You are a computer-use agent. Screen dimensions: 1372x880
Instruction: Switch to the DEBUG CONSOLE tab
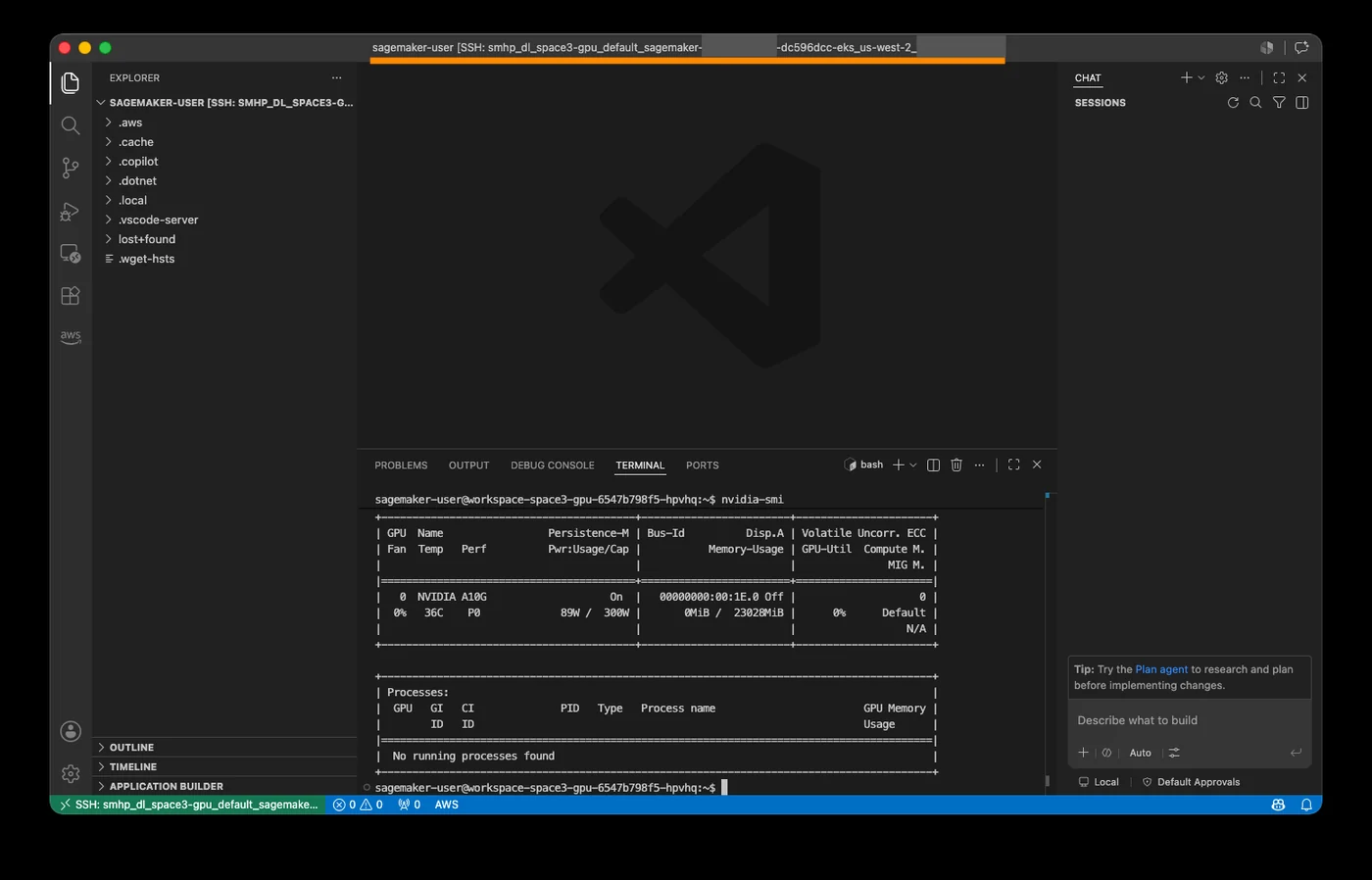(x=553, y=465)
